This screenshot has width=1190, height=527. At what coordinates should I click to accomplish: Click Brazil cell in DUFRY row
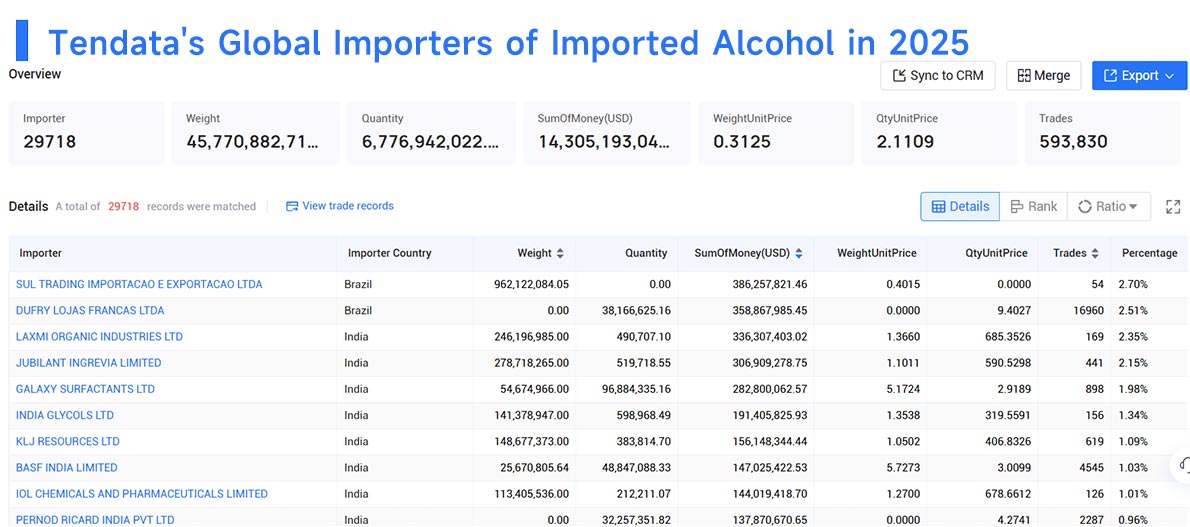[x=360, y=311]
